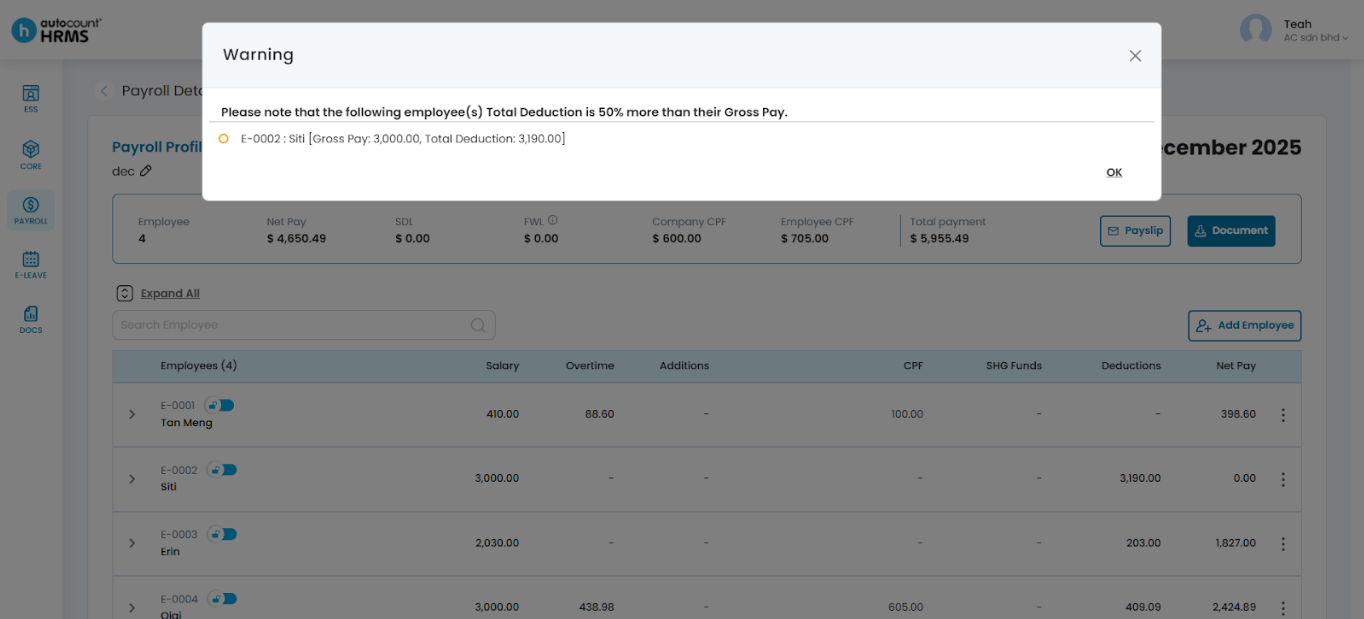This screenshot has height=619, width=1364.
Task: Toggle the lock switch for E-0002
Action: point(221,470)
